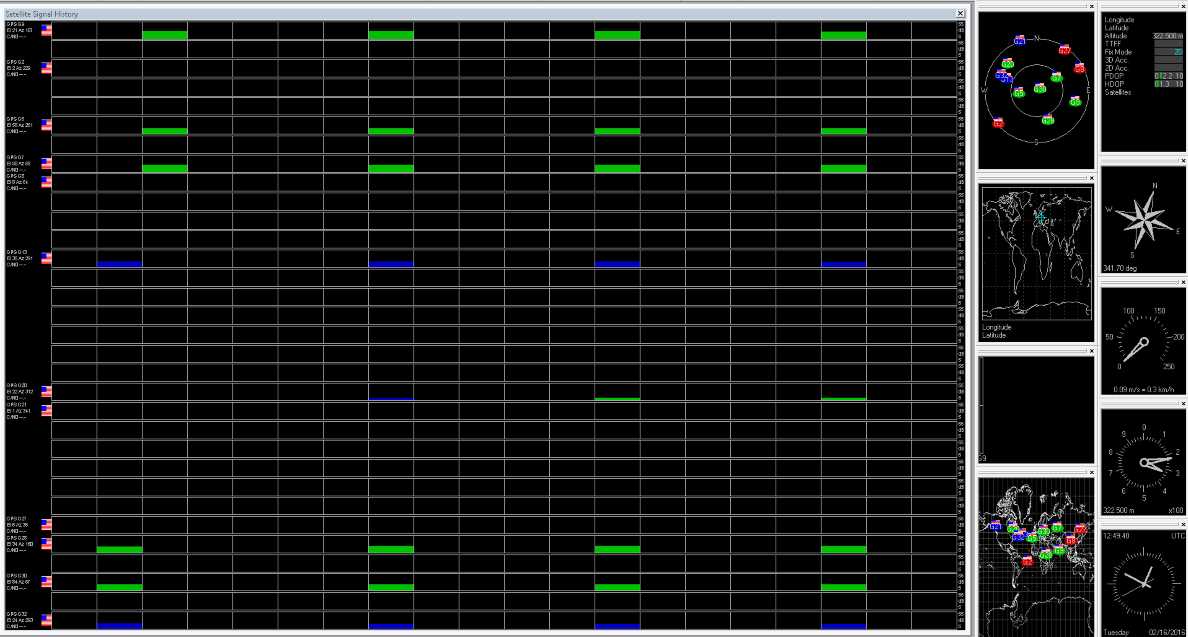
Task: Click the GPS G32 flag icon
Action: tap(46, 620)
